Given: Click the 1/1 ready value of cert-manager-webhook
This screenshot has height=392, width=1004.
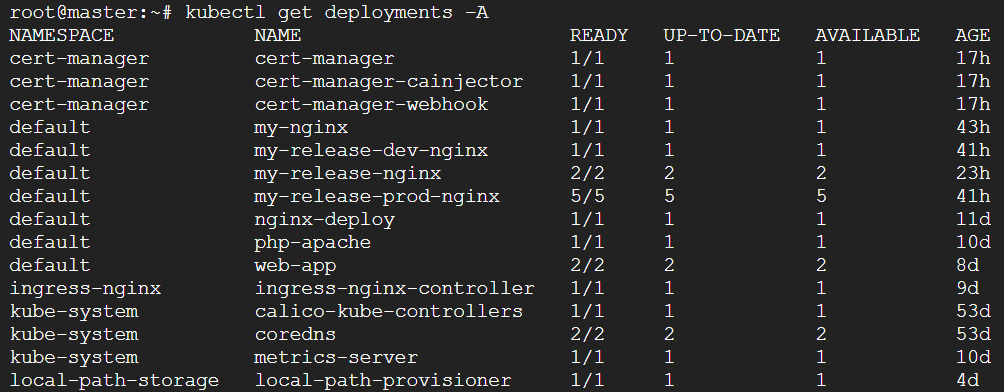Looking at the screenshot, I should pos(587,104).
